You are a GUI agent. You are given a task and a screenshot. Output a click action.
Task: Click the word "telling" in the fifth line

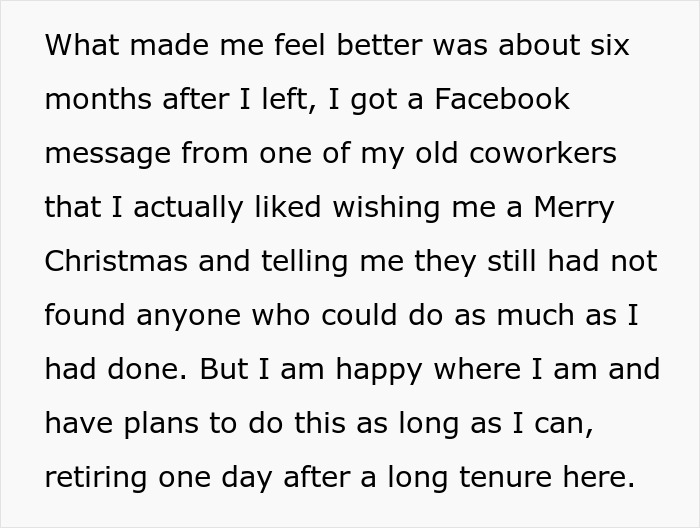304,263
